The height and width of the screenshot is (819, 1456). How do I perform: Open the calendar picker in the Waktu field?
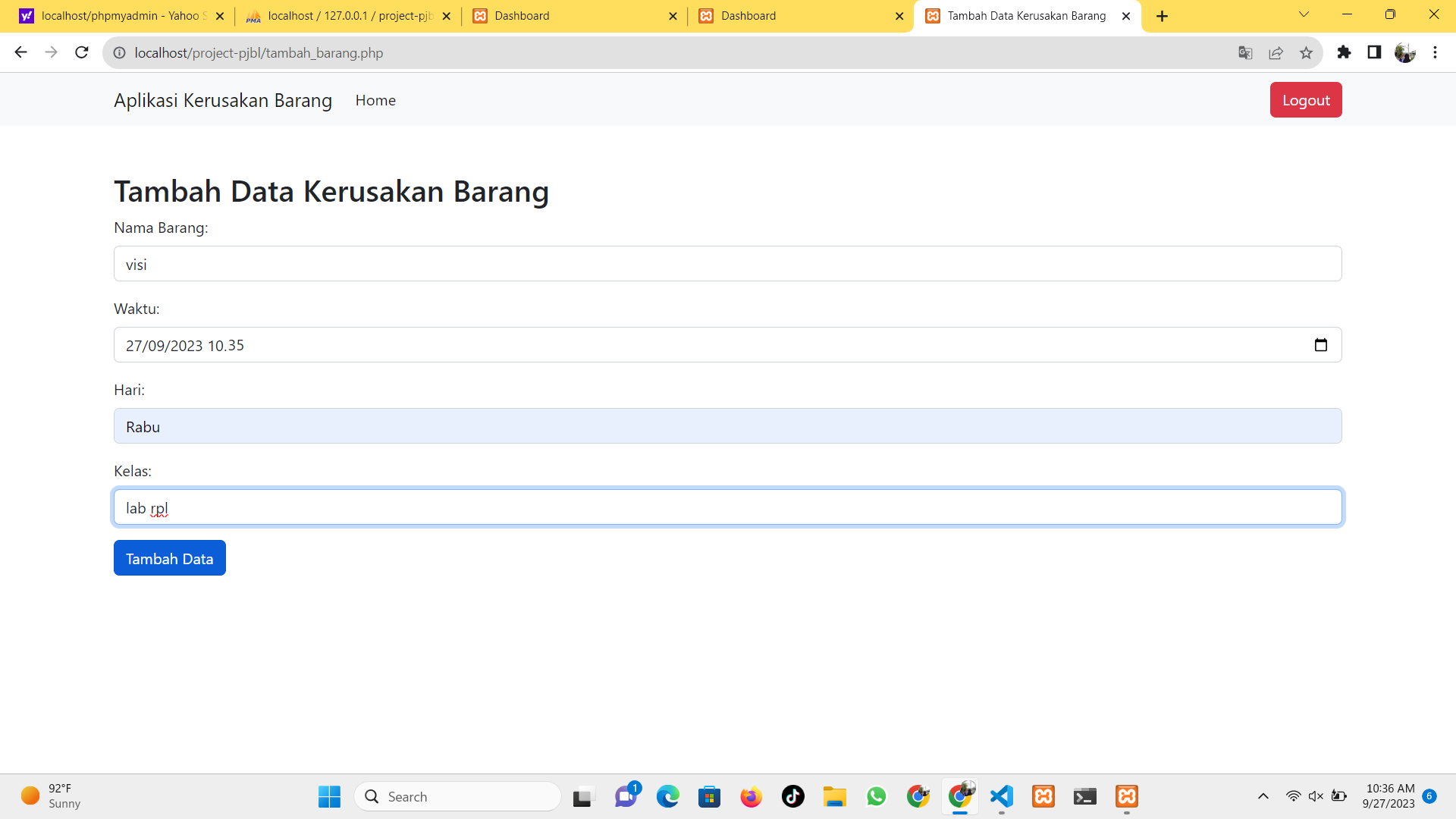[1320, 345]
